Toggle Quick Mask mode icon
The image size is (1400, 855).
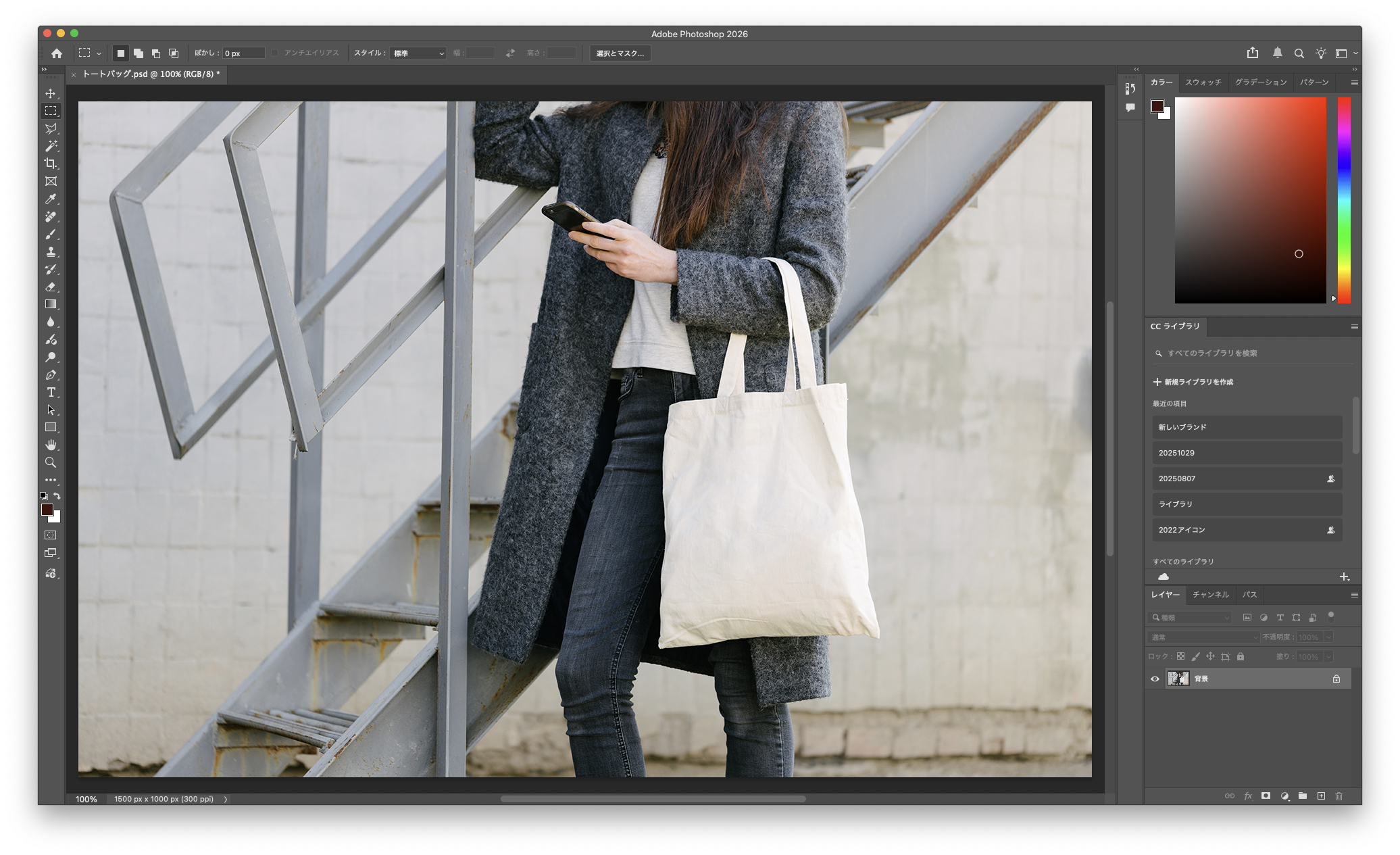pyautogui.click(x=51, y=535)
